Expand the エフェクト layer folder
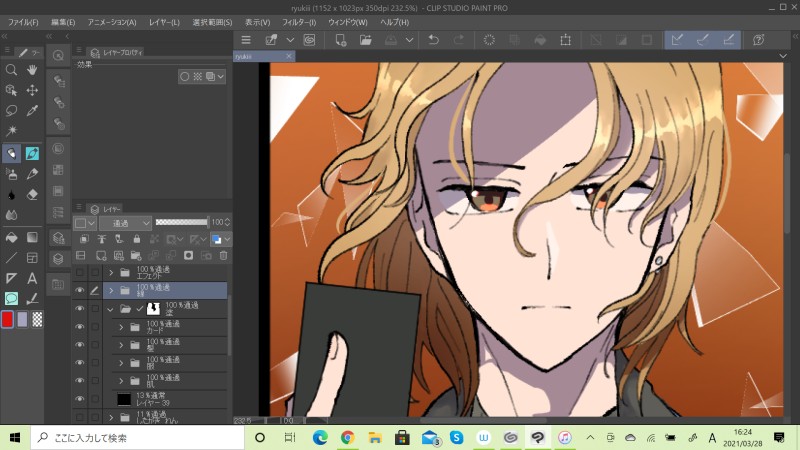This screenshot has height=450, width=800. click(x=111, y=273)
